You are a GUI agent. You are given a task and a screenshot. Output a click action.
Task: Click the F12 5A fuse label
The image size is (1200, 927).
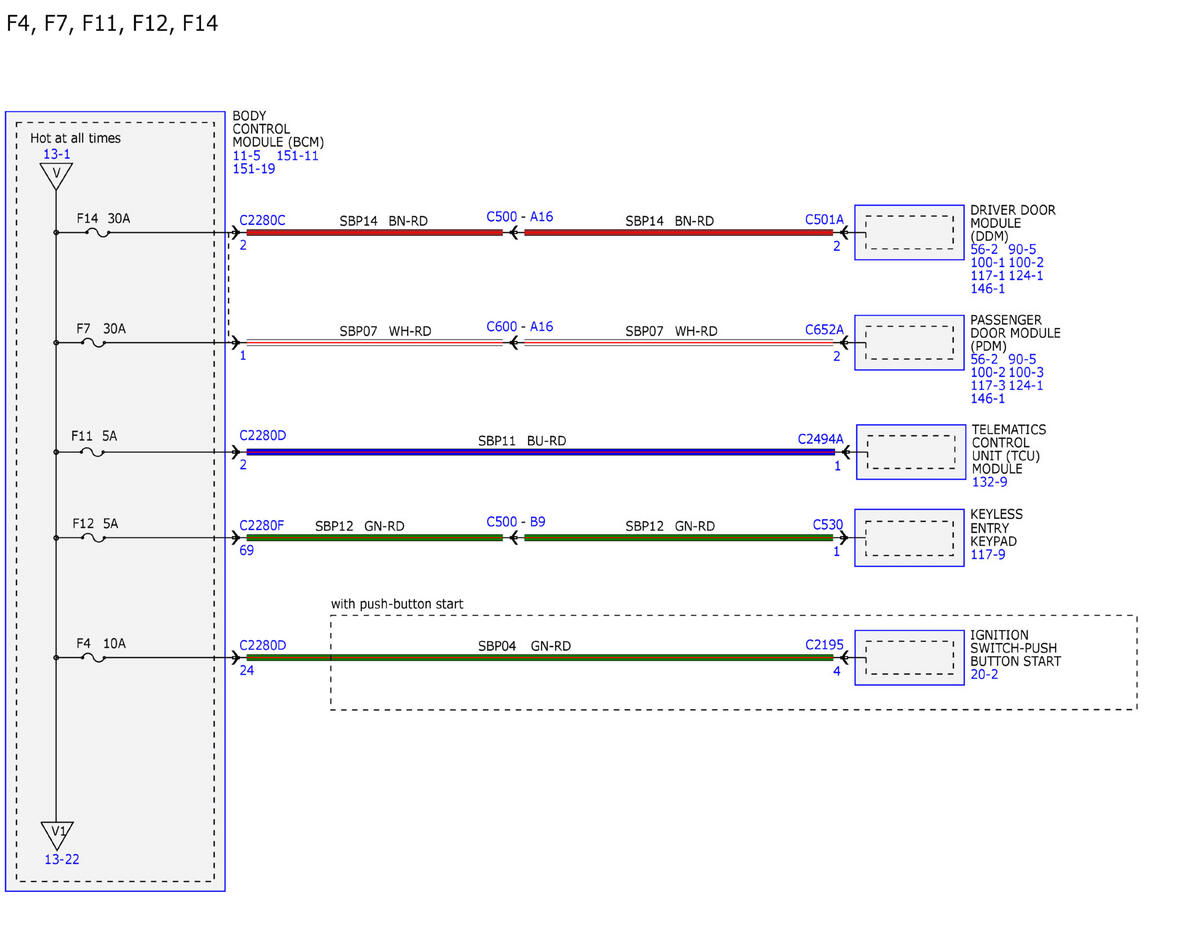tap(96, 523)
